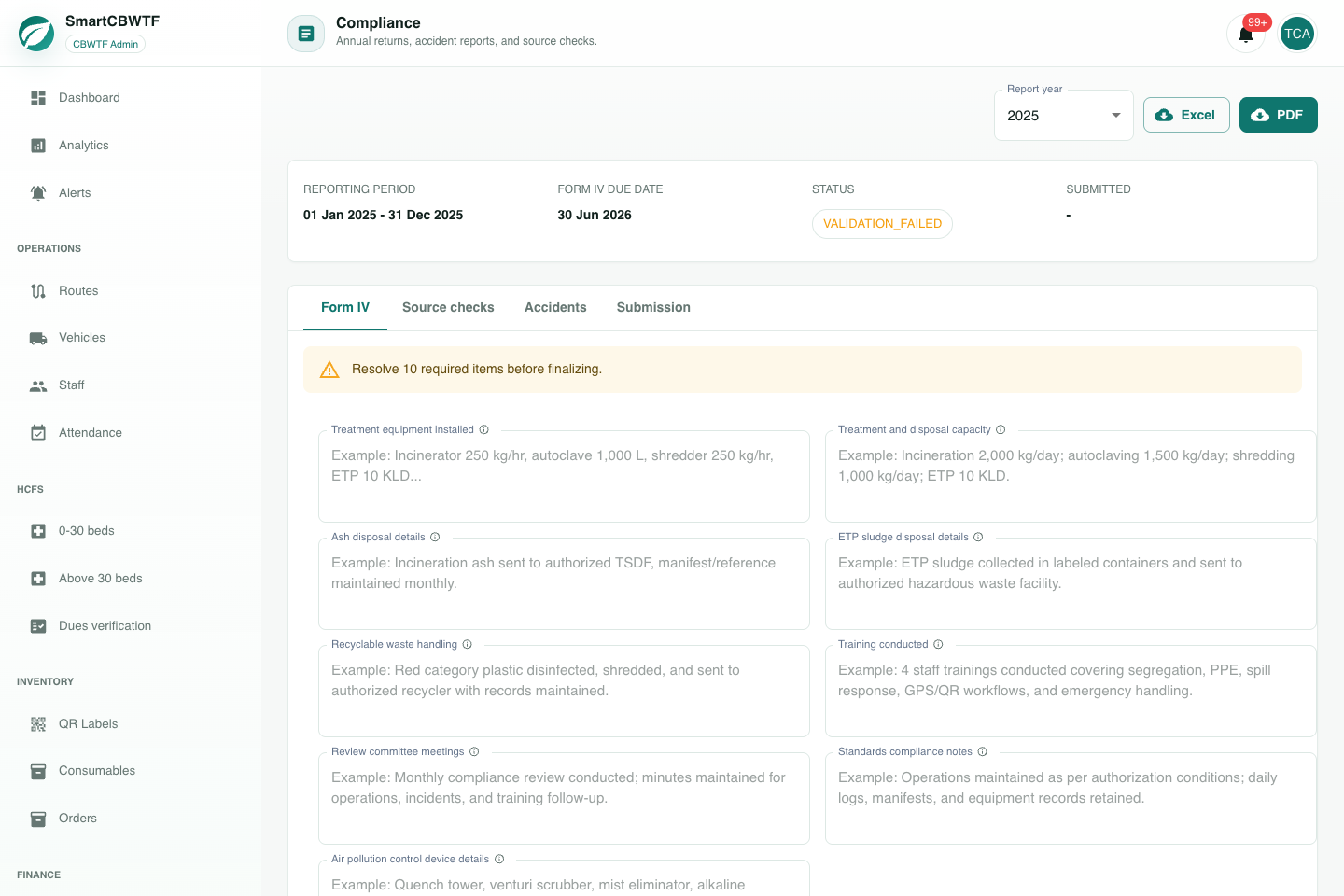
Task: Click the Routes icon in sidebar
Action: coord(38,291)
